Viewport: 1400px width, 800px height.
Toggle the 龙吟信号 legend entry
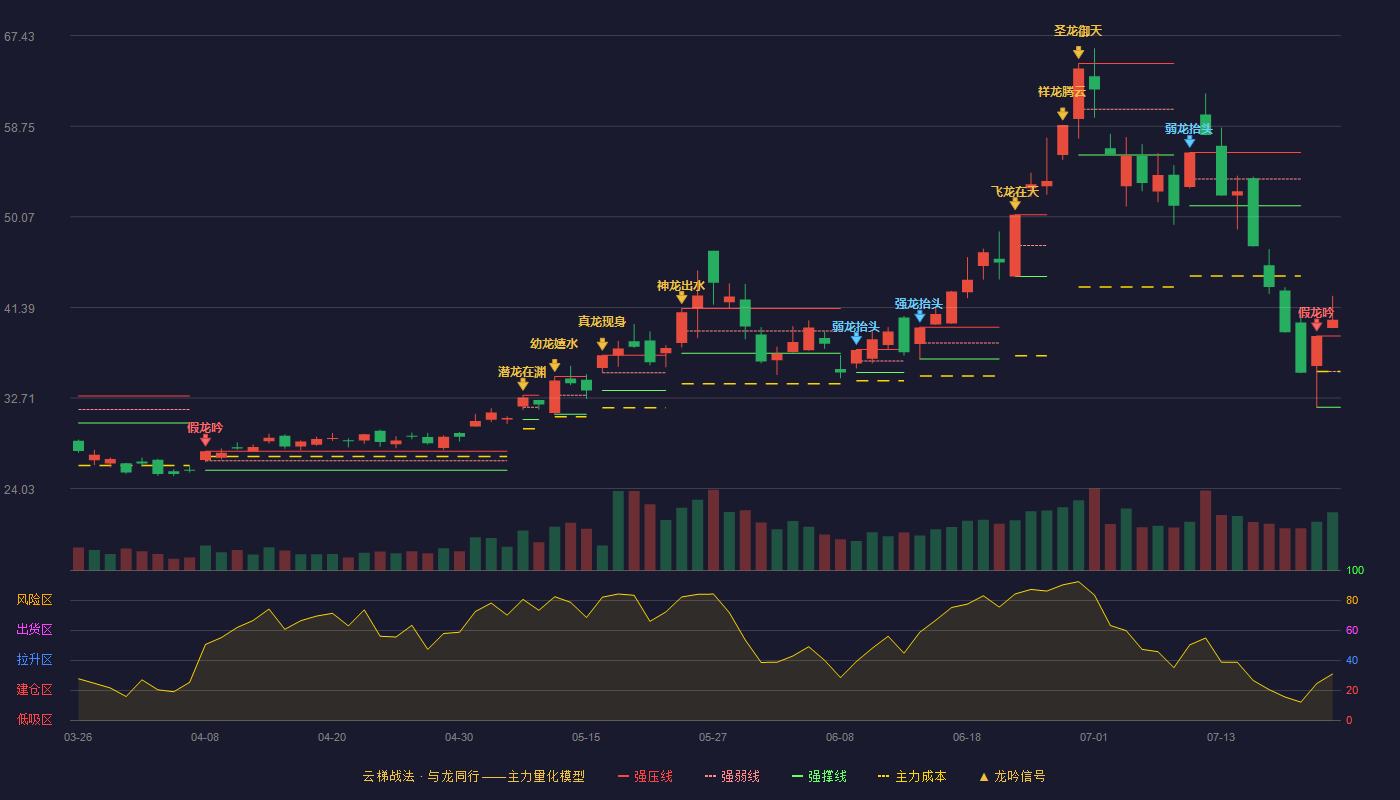pyautogui.click(x=1012, y=776)
